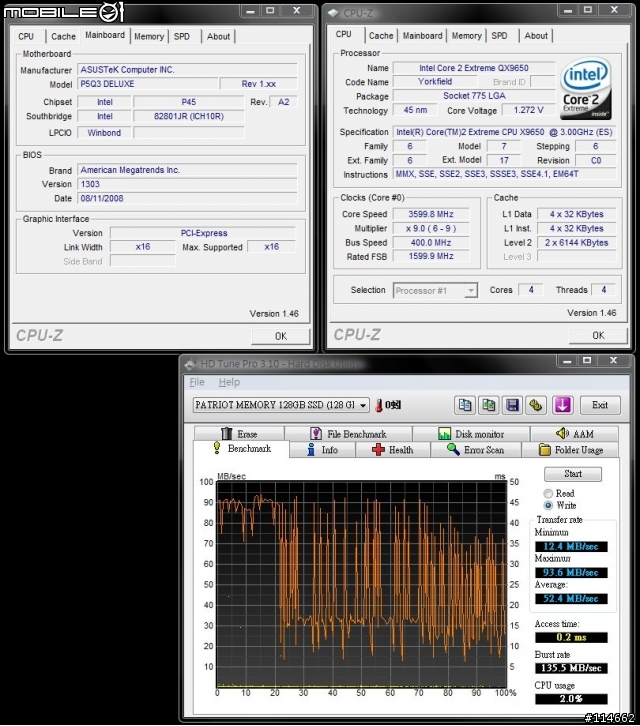Click OK in the right CPU-Z CPU window
This screenshot has height=726, width=640.
coord(598,335)
